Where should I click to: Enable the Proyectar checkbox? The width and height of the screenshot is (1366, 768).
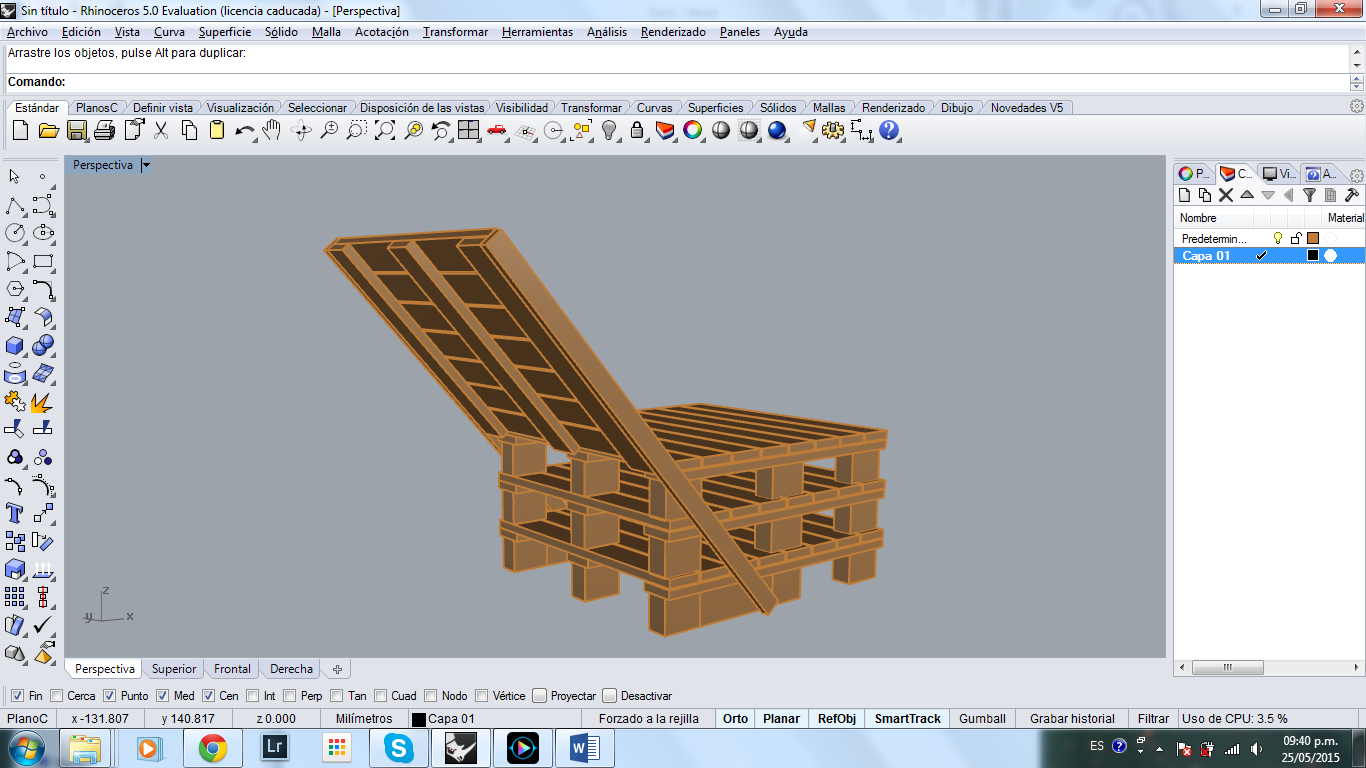pyautogui.click(x=540, y=696)
